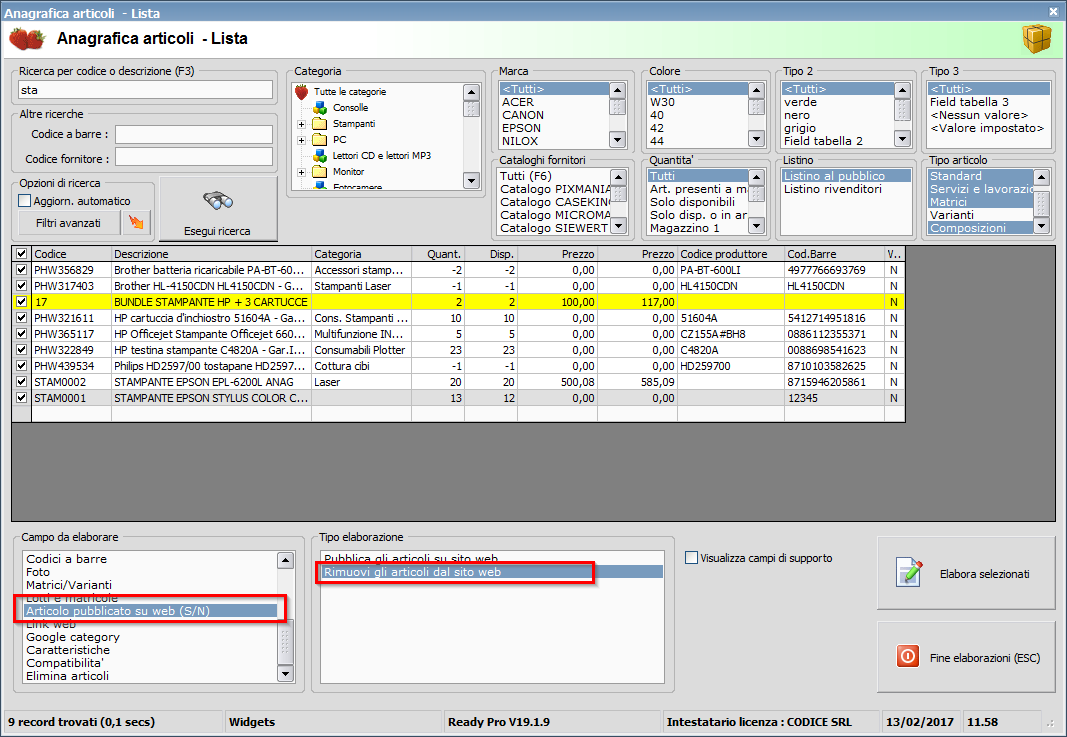Click Colore list scroll down arrow

coord(756,139)
